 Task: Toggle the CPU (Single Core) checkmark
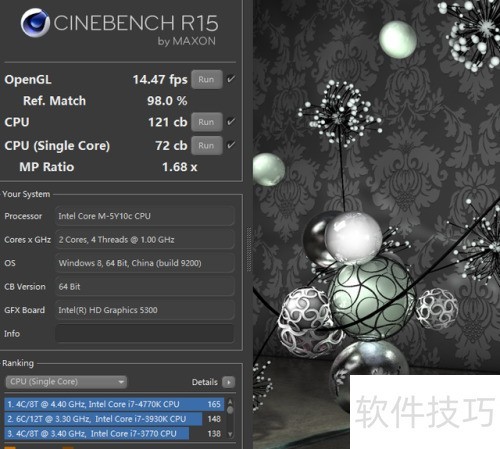point(231,145)
